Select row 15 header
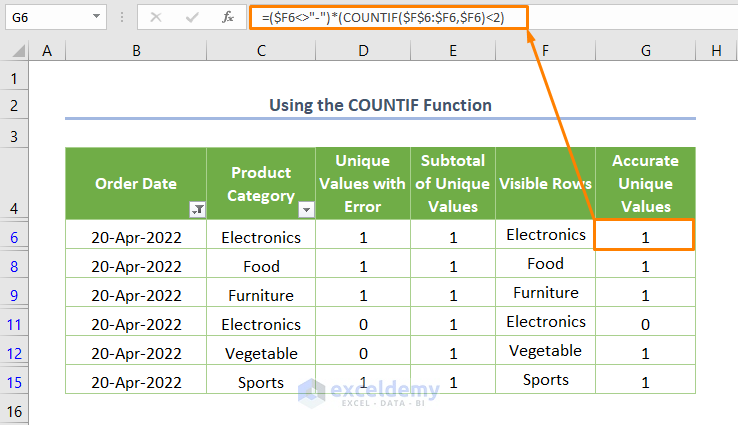This screenshot has width=738, height=425. pos(14,382)
